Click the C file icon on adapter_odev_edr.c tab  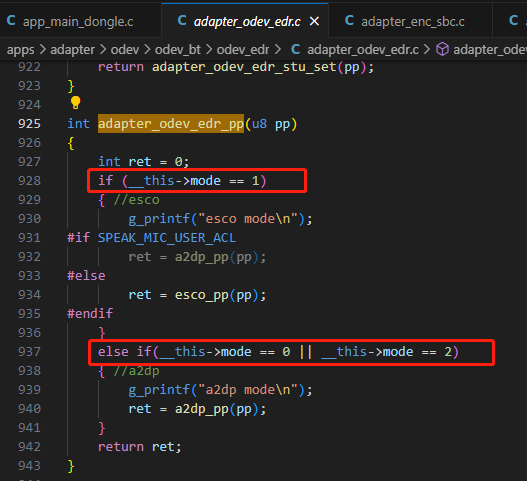[x=182, y=21]
